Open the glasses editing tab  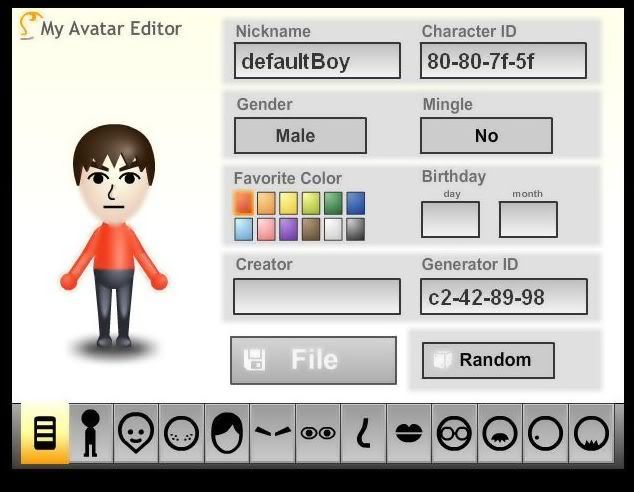click(x=454, y=433)
